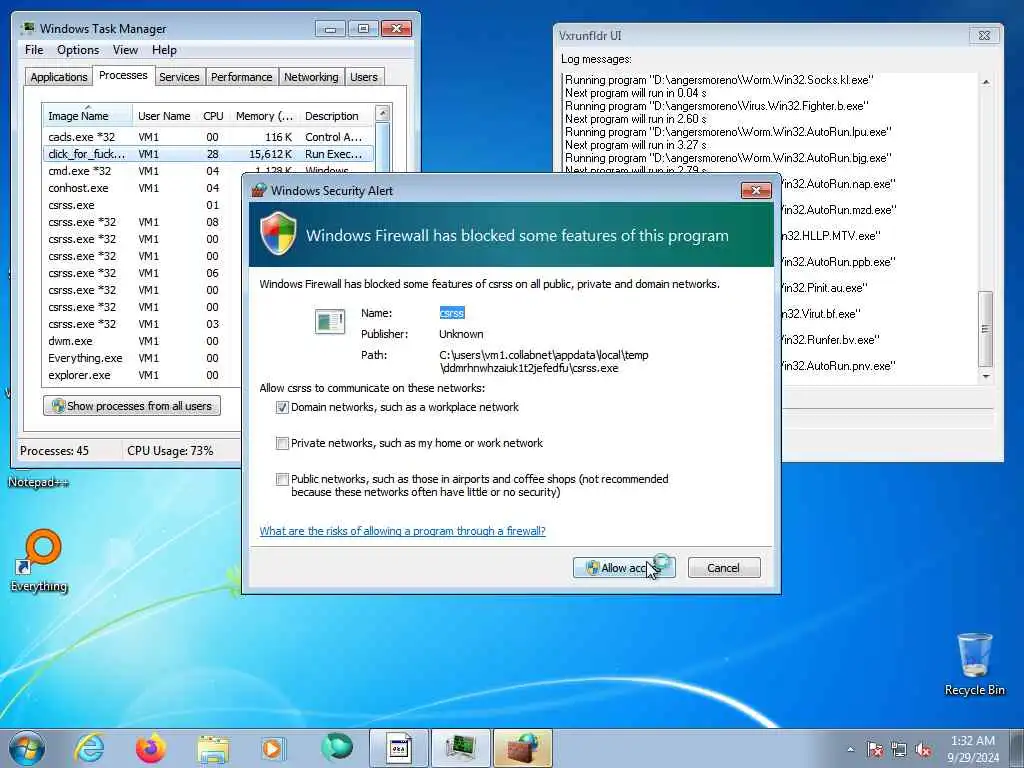Open firewall risks help link
Screen dimensions: 1024x768
coord(402,531)
